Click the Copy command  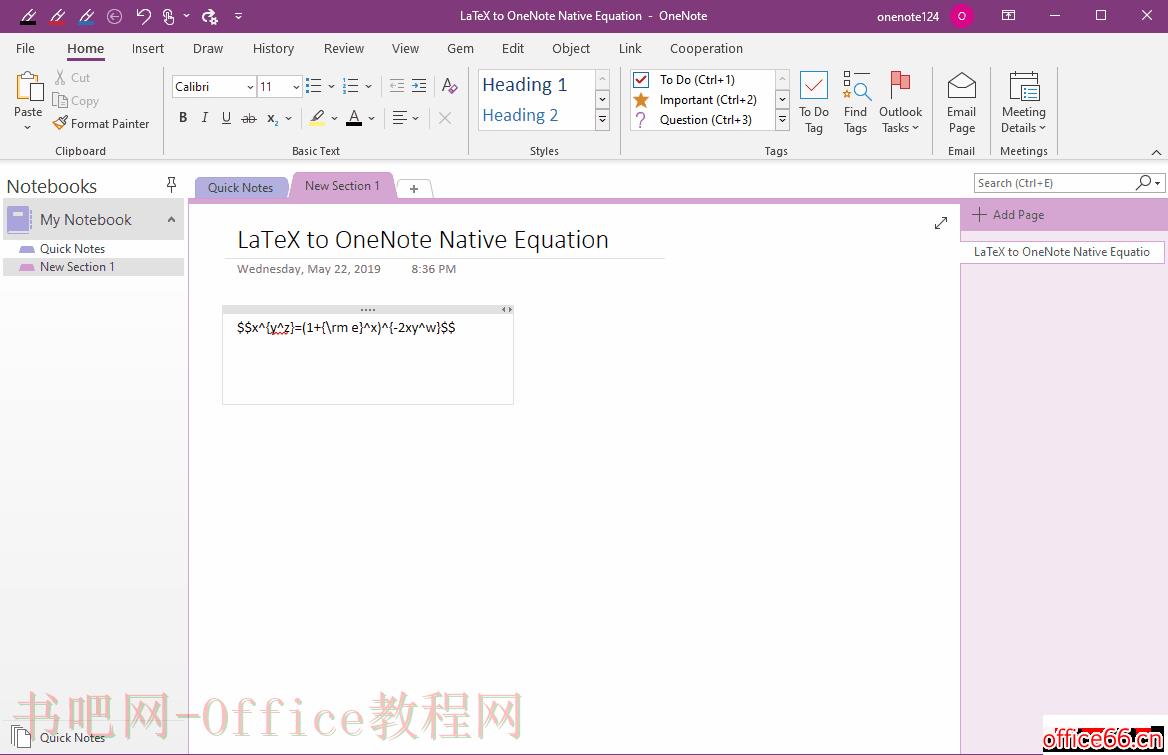tap(74, 101)
